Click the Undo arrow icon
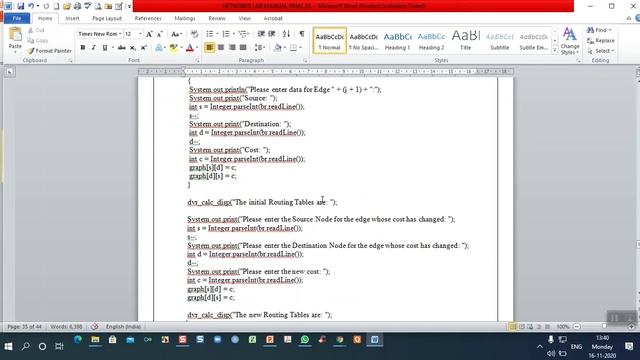 (31, 6)
